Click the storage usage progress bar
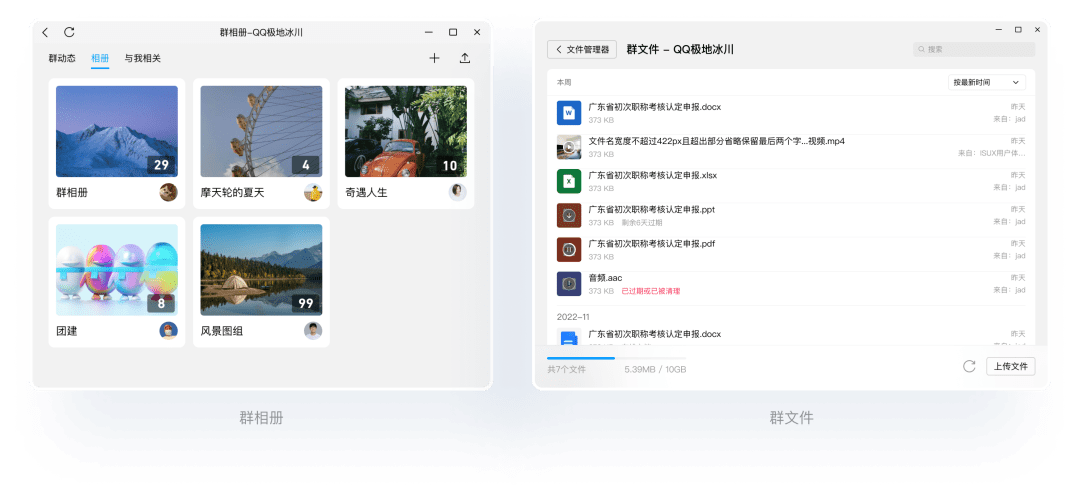1080x498 pixels. 616,358
